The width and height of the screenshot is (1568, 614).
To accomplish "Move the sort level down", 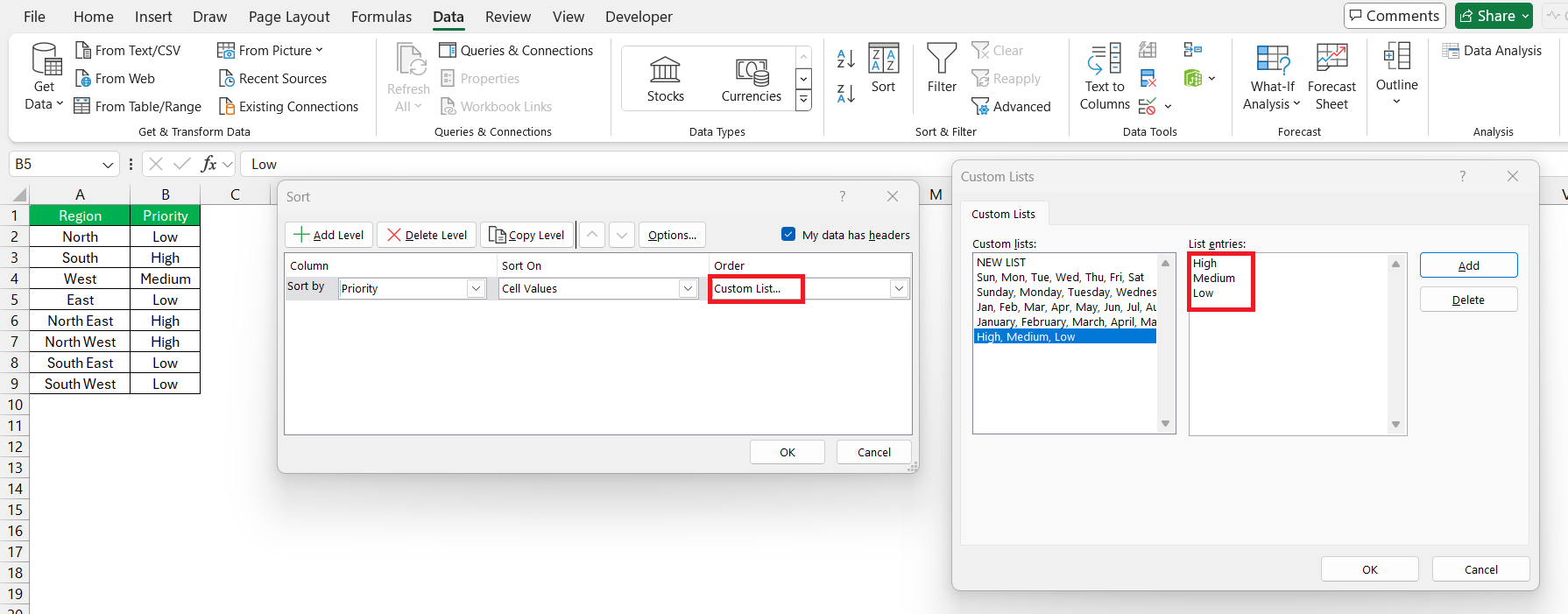I will pyautogui.click(x=621, y=235).
